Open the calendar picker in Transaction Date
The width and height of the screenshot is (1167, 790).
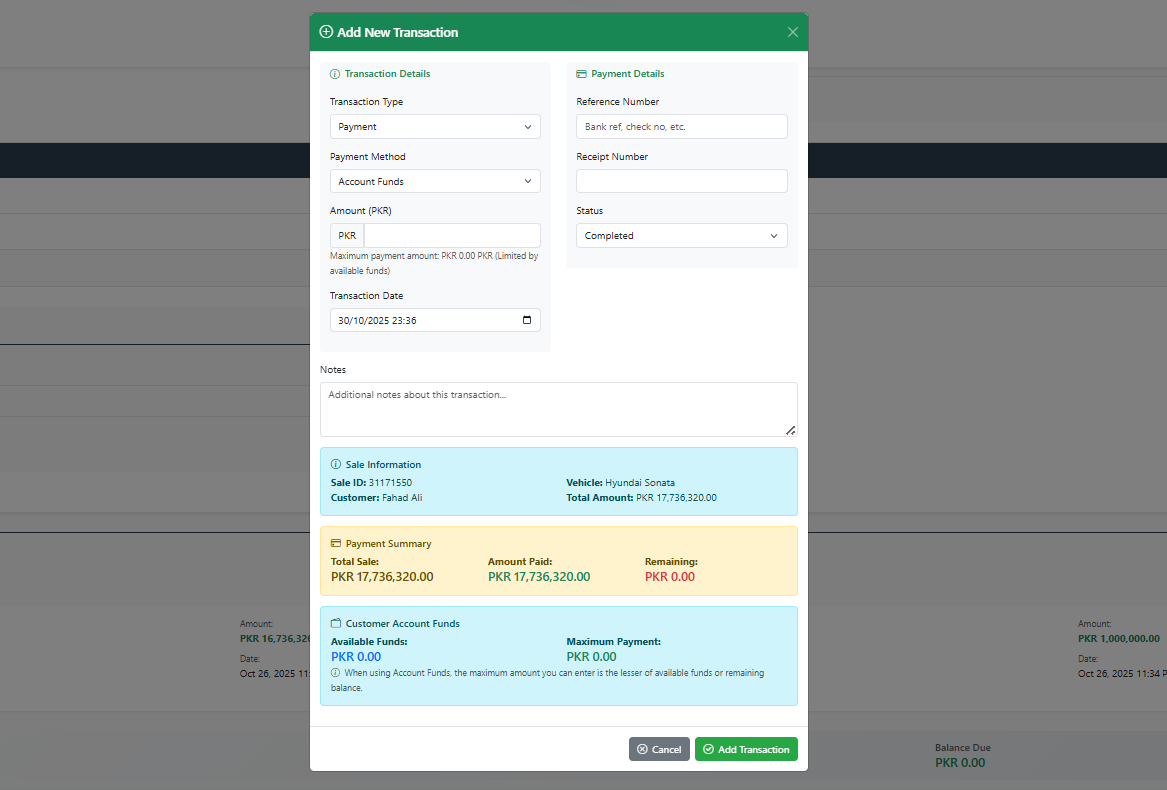pos(527,321)
